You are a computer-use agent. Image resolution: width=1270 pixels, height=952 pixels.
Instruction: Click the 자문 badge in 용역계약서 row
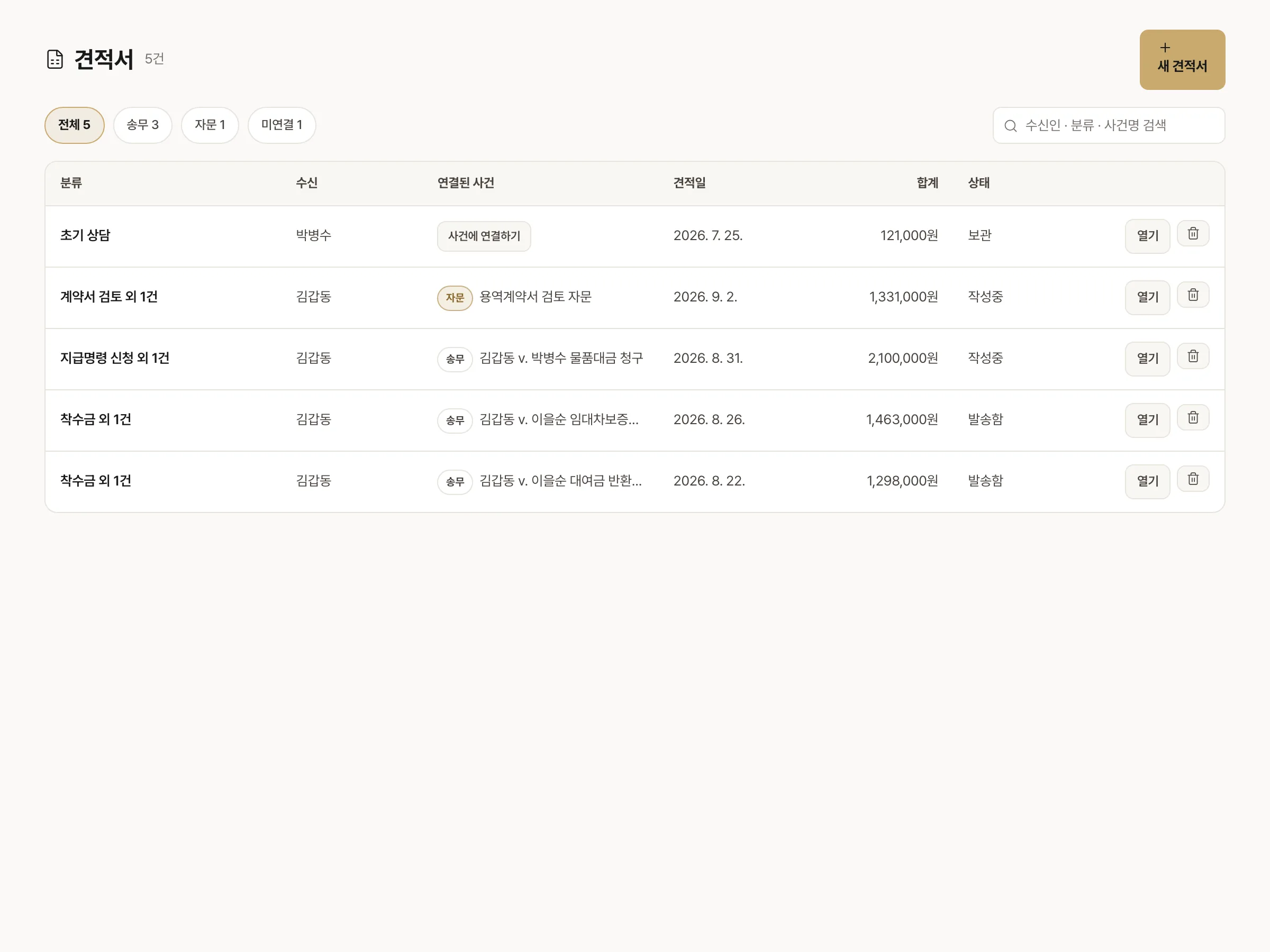point(455,298)
